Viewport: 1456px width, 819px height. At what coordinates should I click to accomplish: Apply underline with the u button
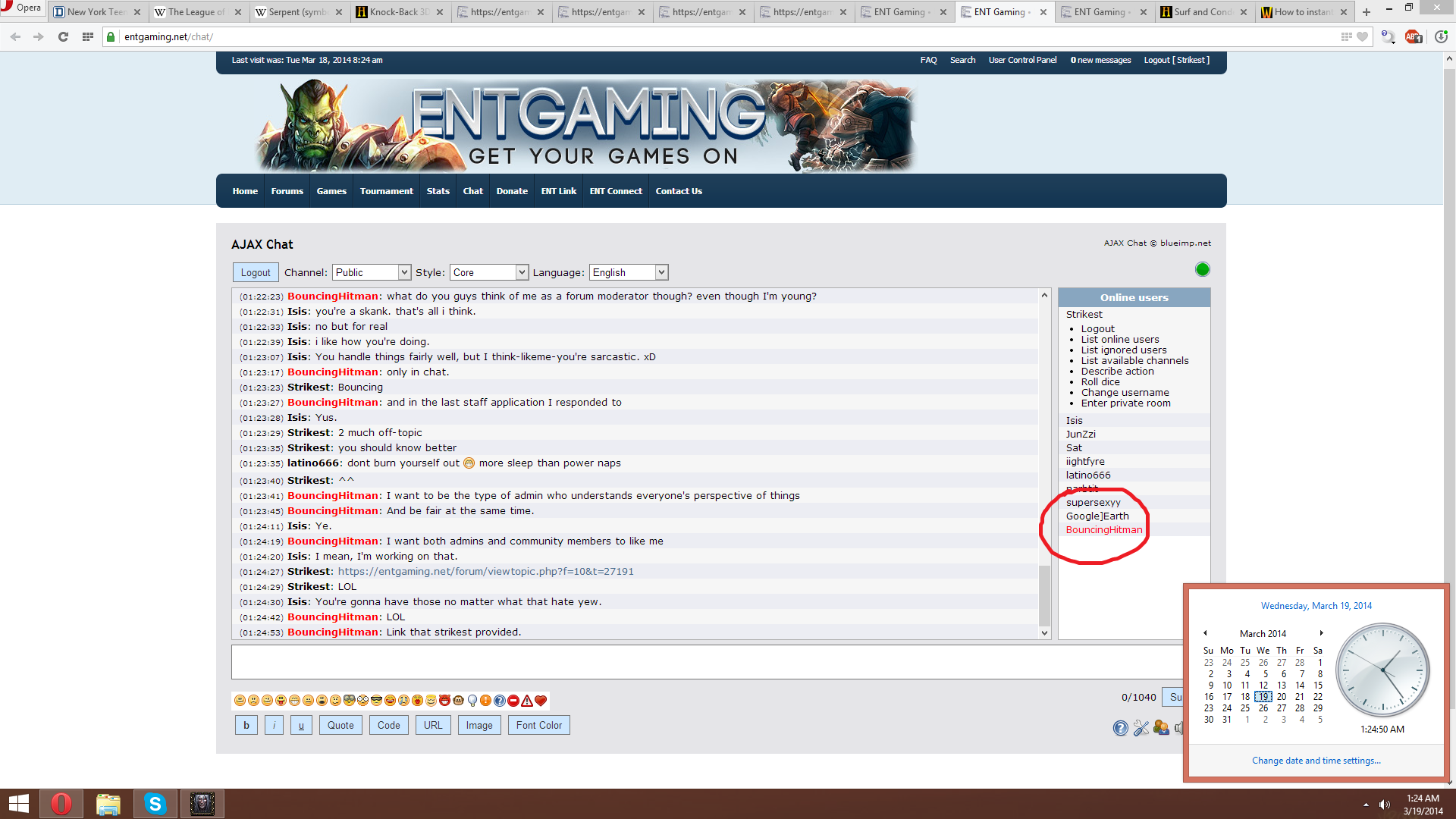pos(301,726)
